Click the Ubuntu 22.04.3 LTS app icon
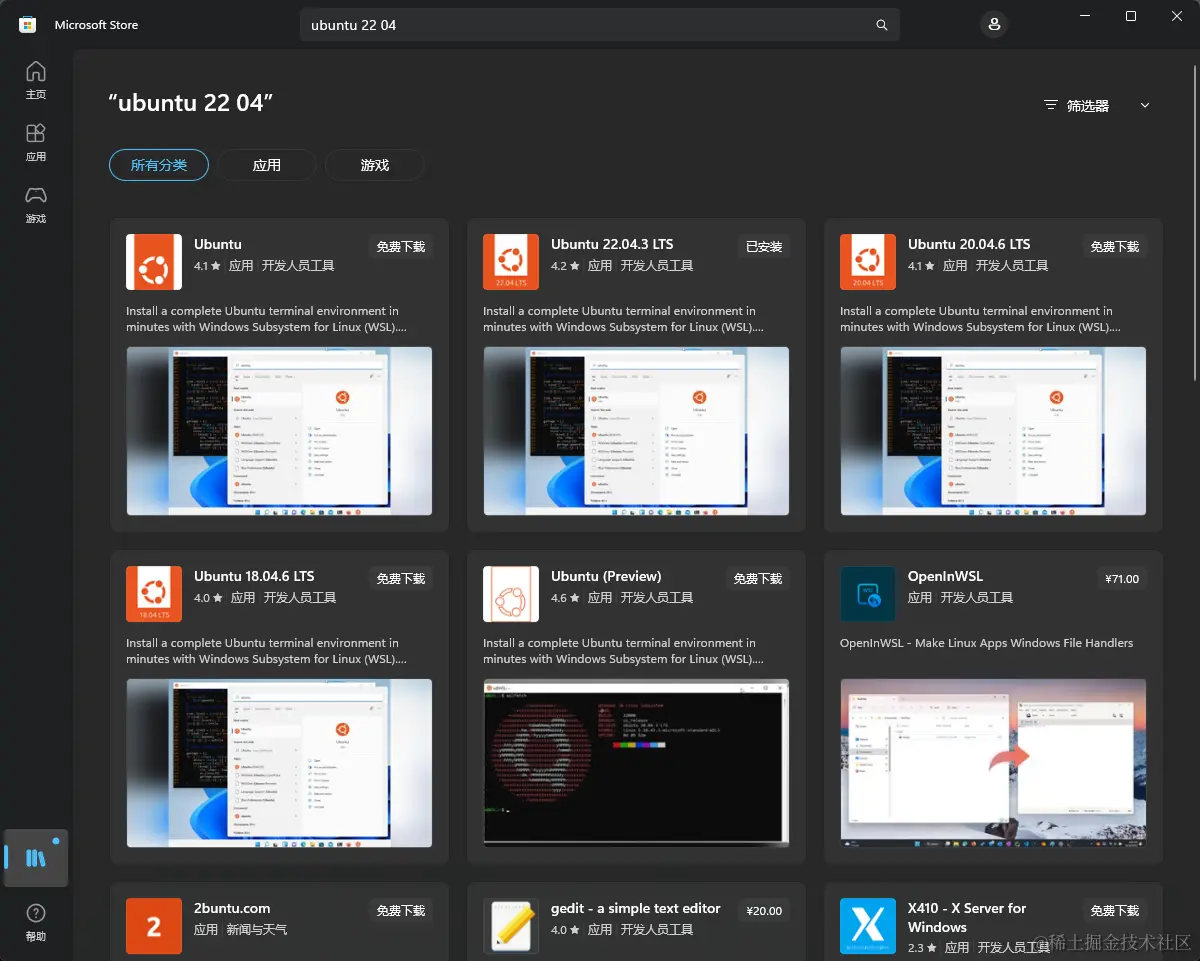The height and width of the screenshot is (961, 1200). pos(511,262)
